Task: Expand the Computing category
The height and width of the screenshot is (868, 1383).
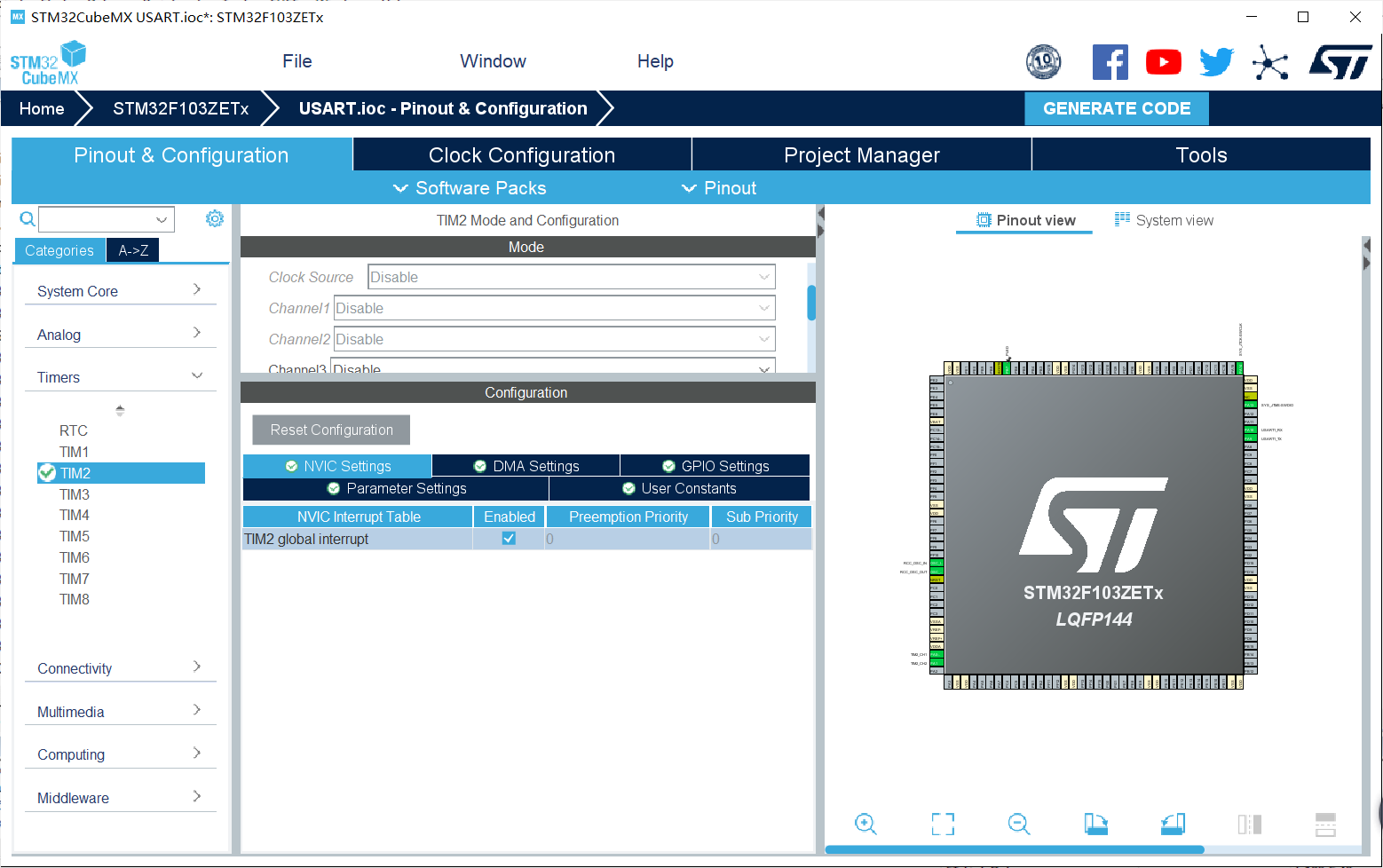Action: pos(121,754)
